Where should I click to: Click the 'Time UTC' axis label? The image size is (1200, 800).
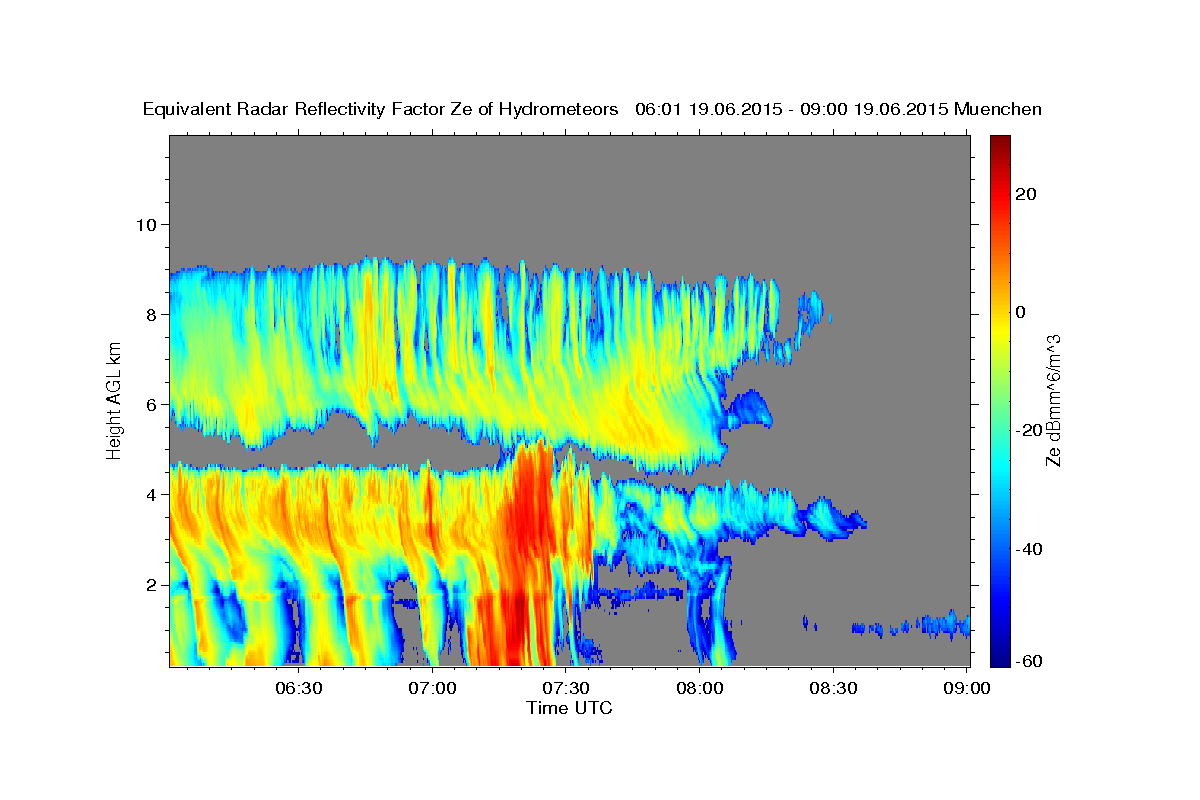569,708
